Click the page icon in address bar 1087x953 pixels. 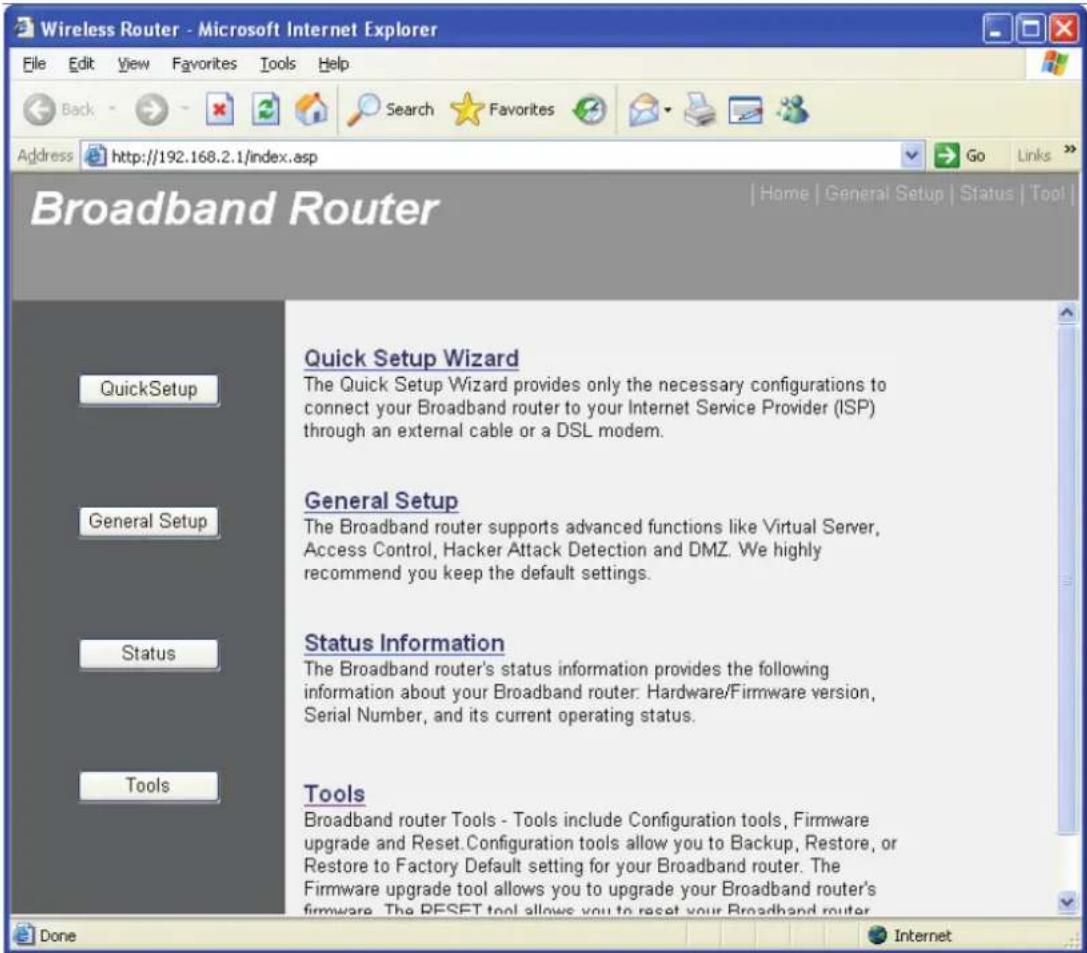coord(95,156)
